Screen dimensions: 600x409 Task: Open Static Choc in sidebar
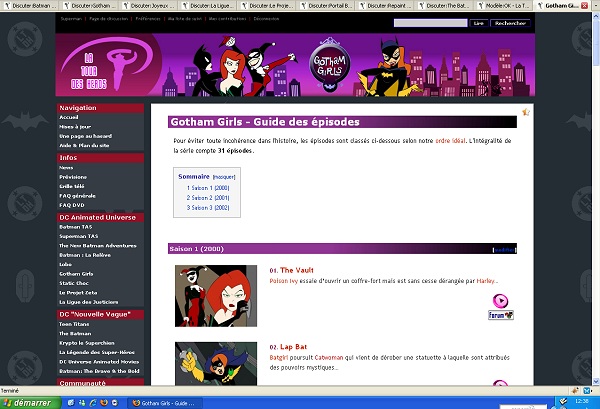pos(74,283)
